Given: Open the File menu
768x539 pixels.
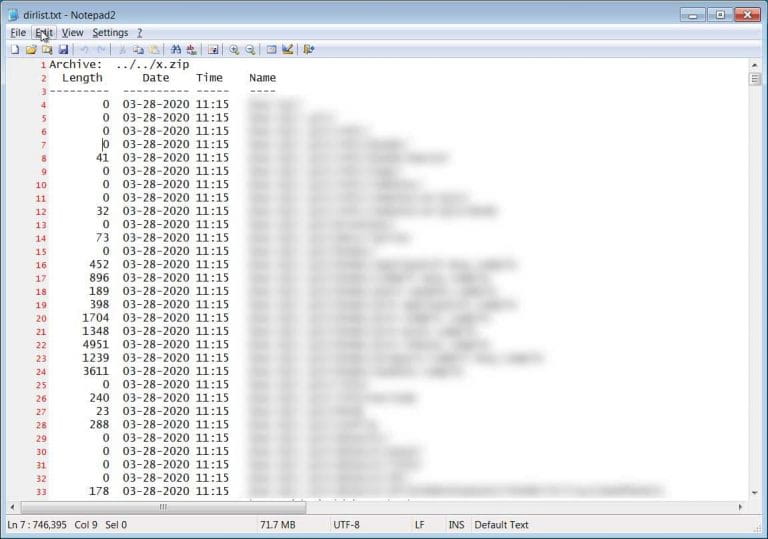Looking at the screenshot, I should [x=18, y=32].
